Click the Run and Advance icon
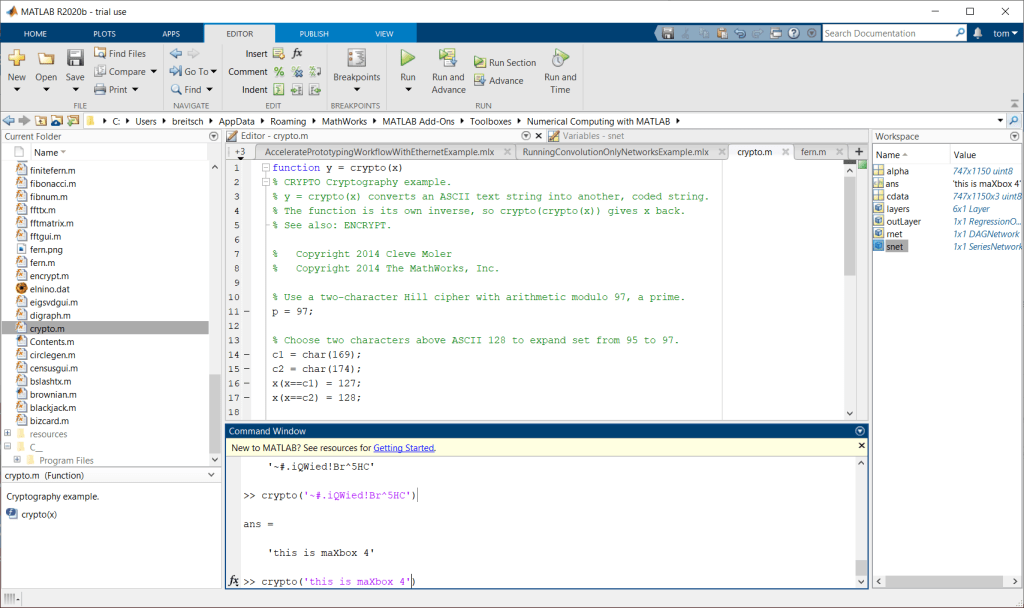Screen dimensions: 1024x608 448,59
